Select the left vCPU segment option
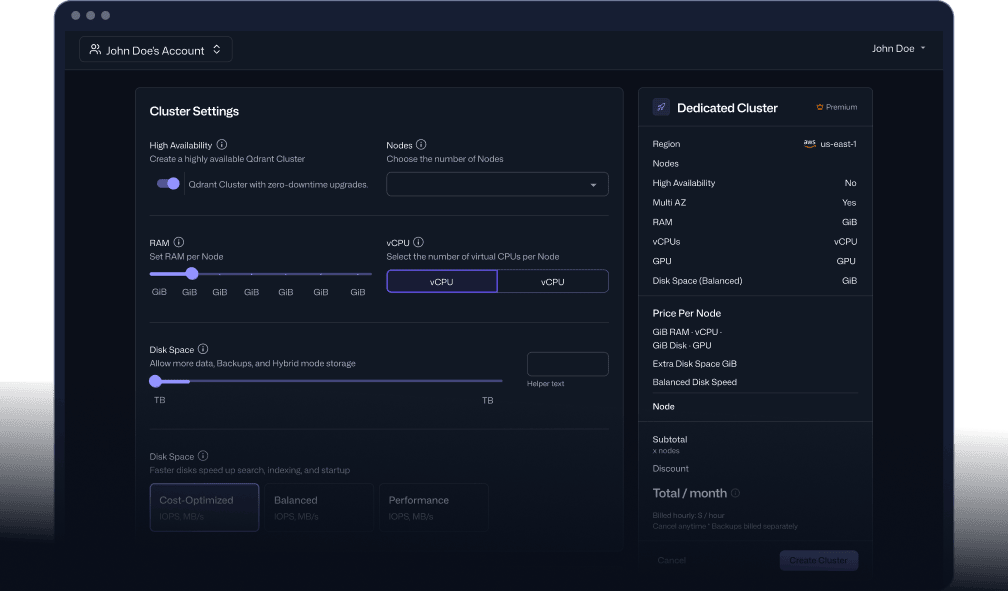The width and height of the screenshot is (1008, 591). pos(442,282)
